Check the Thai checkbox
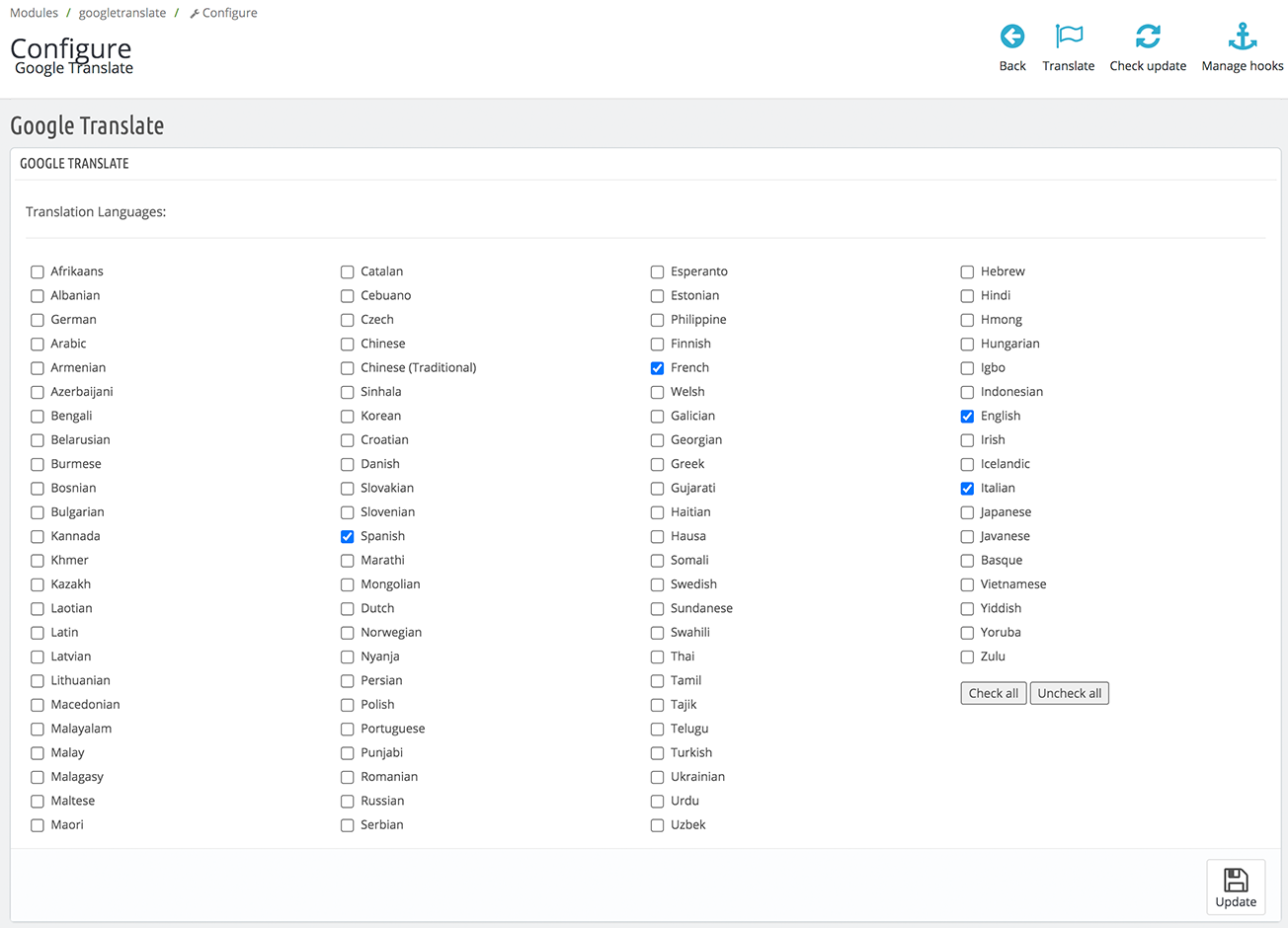The image size is (1288, 928). (658, 657)
